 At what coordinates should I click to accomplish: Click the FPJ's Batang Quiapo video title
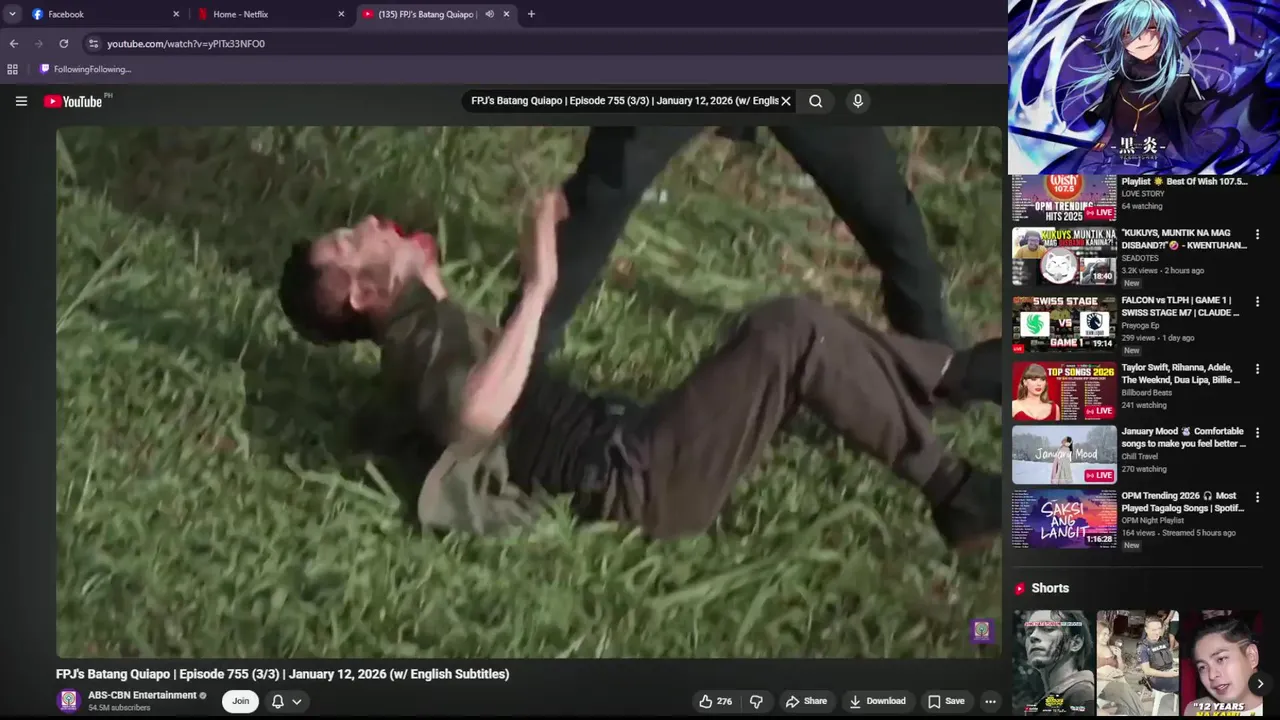coord(283,674)
